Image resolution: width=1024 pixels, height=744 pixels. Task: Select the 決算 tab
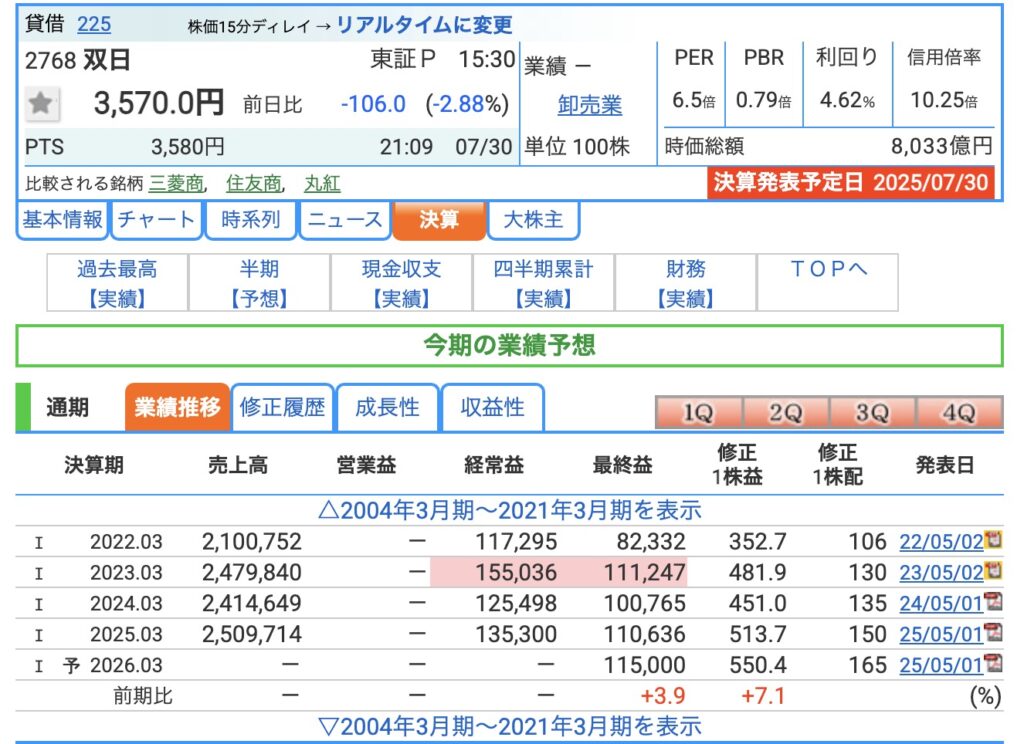click(439, 220)
